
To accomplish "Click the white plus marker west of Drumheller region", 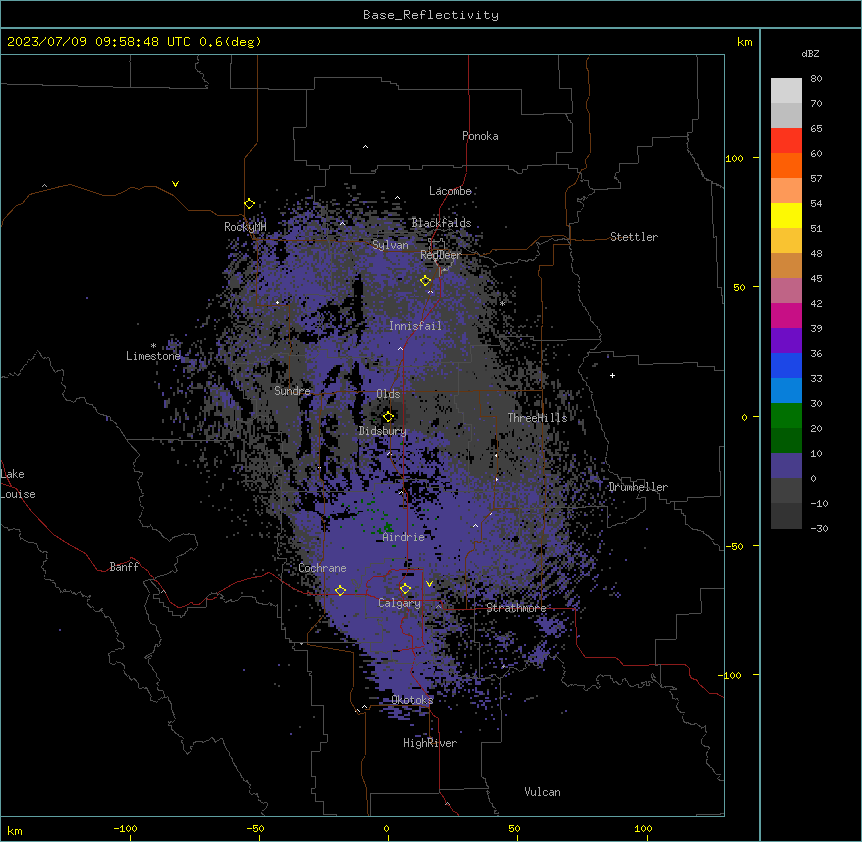I will tap(612, 375).
